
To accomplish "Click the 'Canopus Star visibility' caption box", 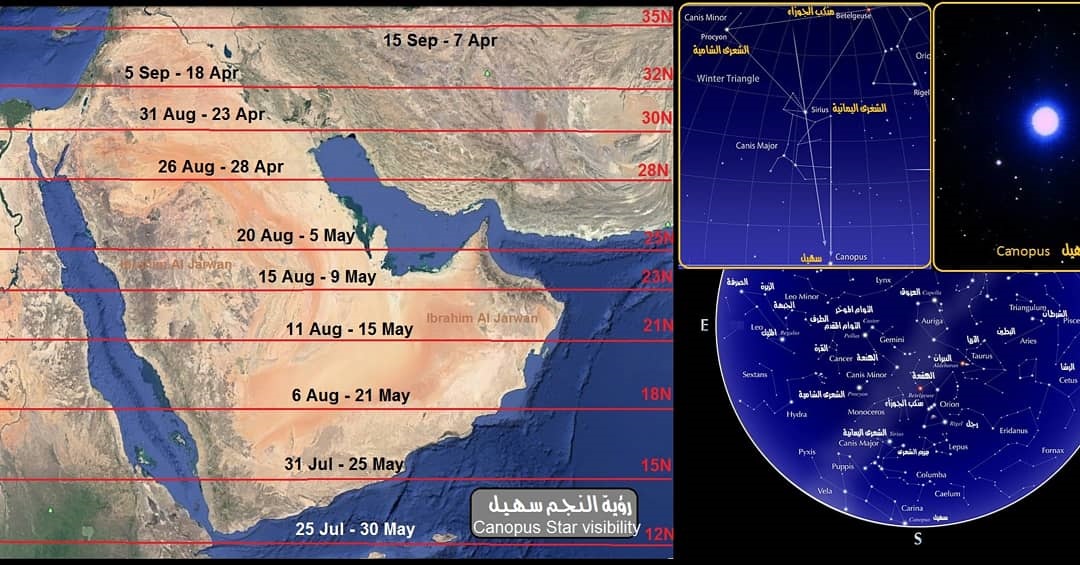I will (555, 514).
